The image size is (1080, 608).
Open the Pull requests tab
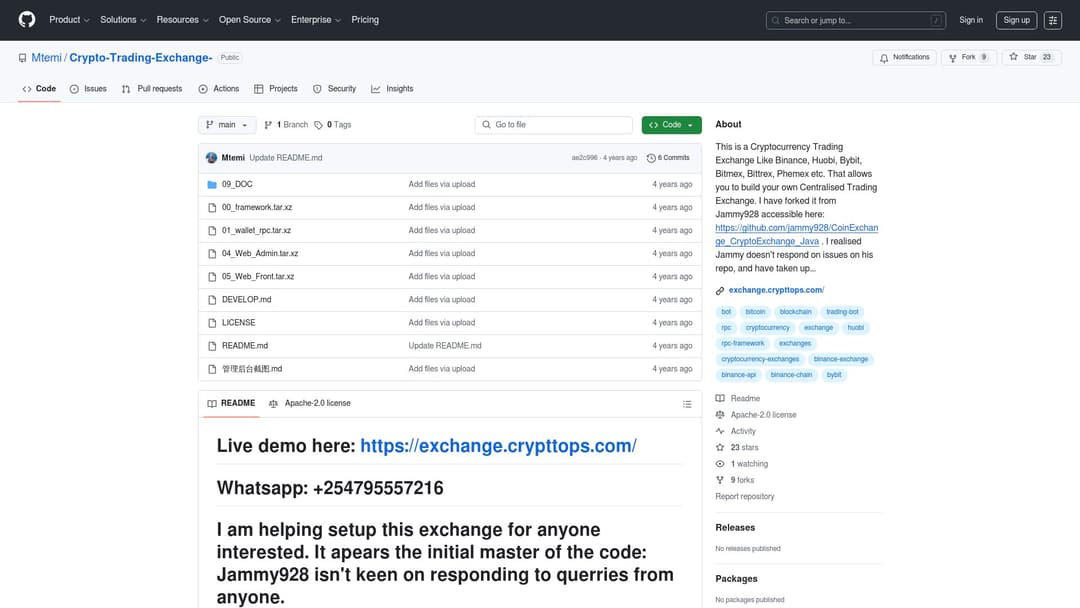point(152,89)
